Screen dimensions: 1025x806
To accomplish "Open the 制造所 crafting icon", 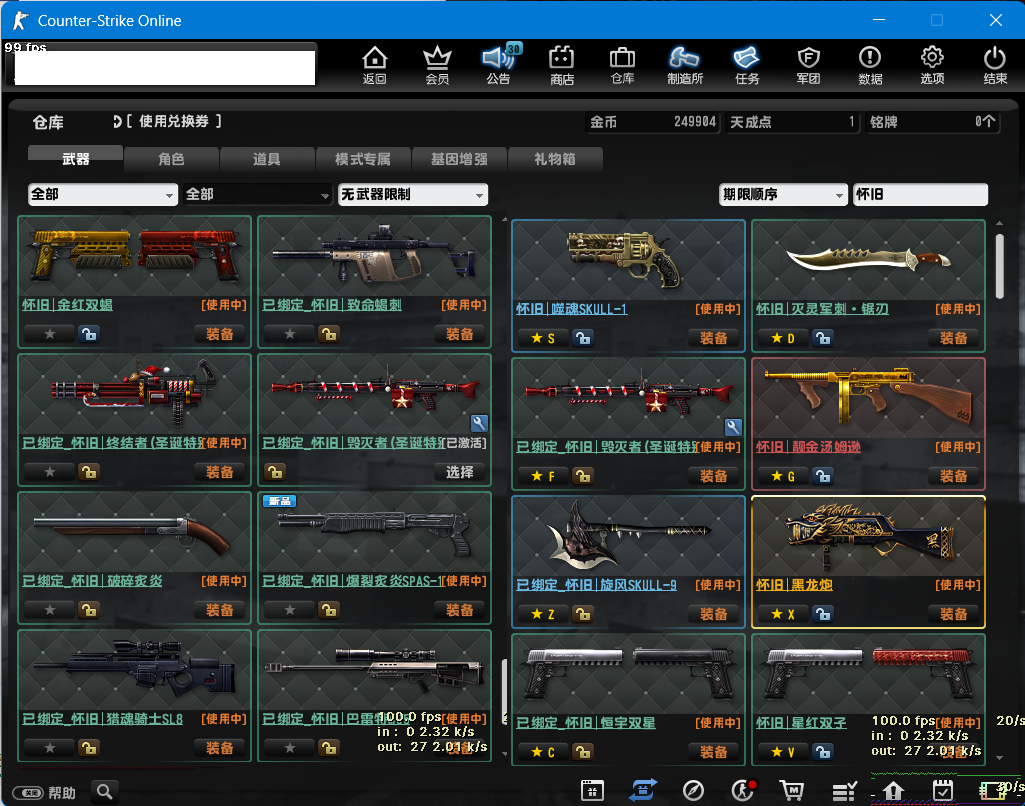I will tap(684, 65).
